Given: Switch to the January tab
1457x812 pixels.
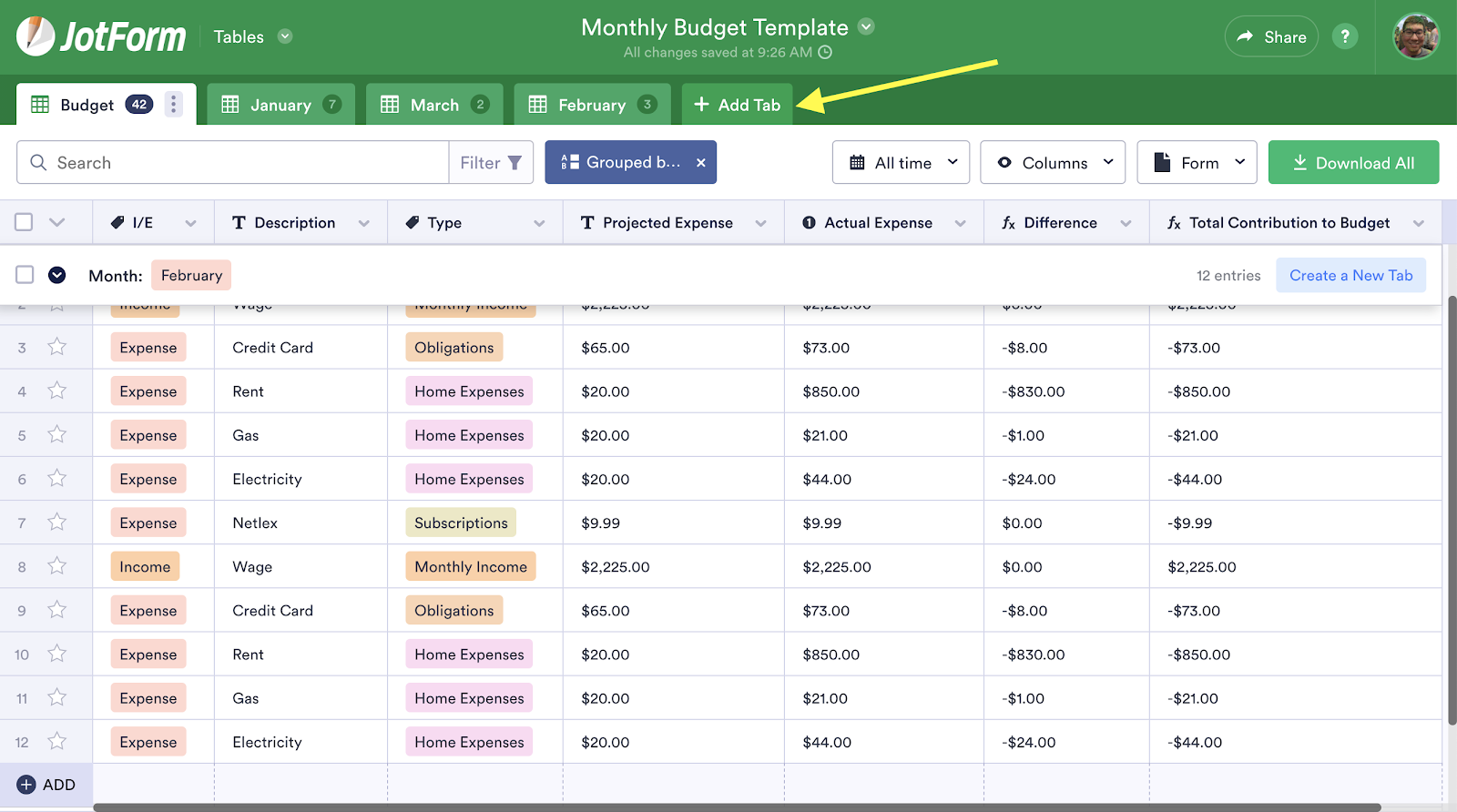Looking at the screenshot, I should (280, 105).
